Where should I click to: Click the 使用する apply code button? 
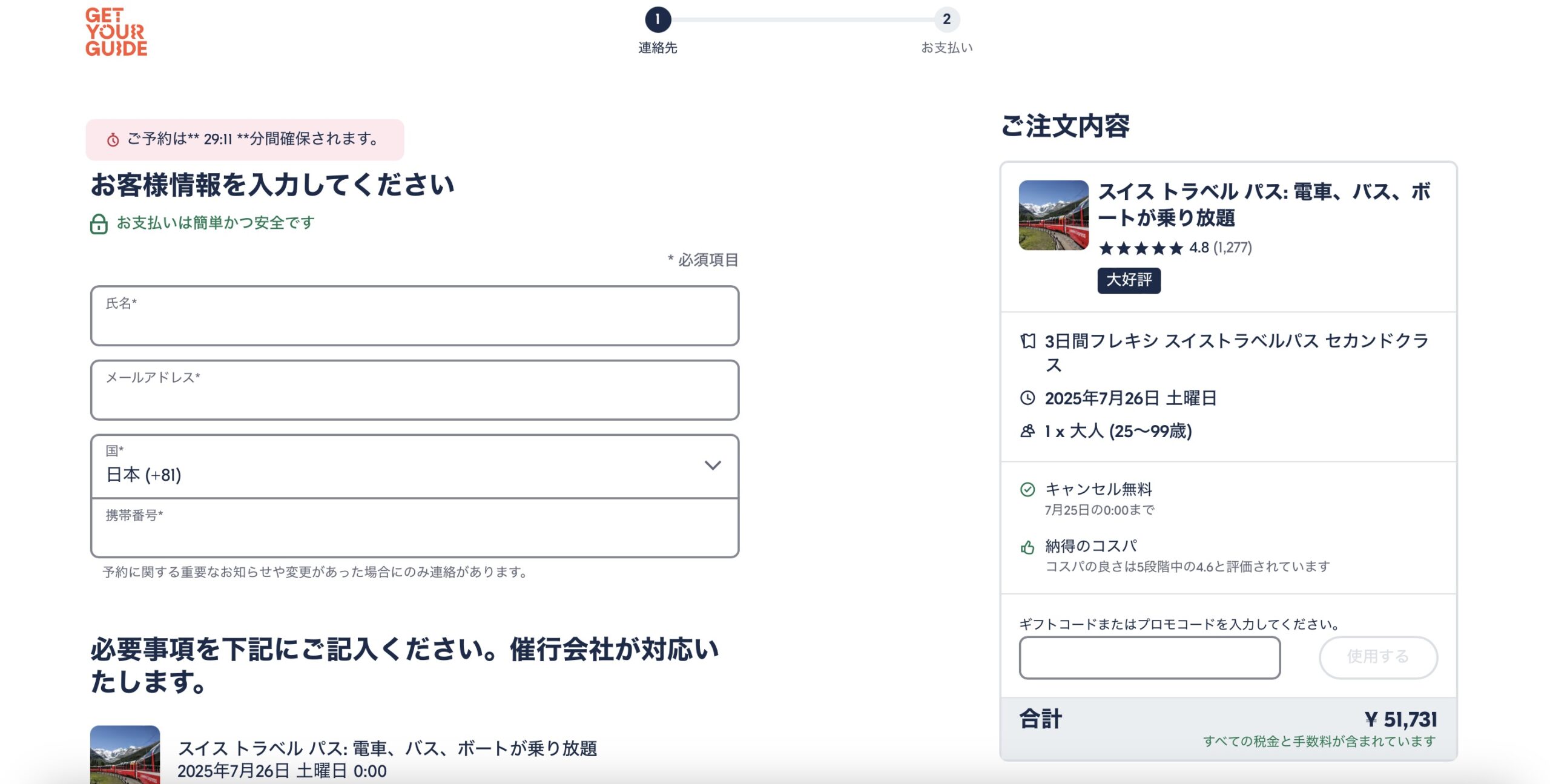point(1378,657)
